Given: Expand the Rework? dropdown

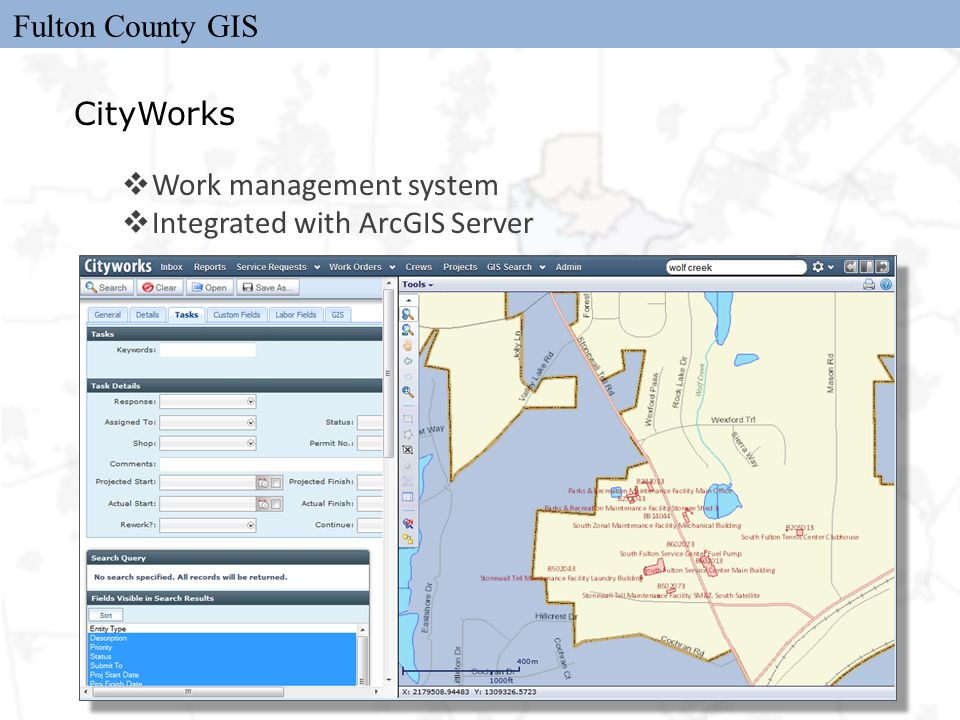Looking at the screenshot, I should 250,525.
